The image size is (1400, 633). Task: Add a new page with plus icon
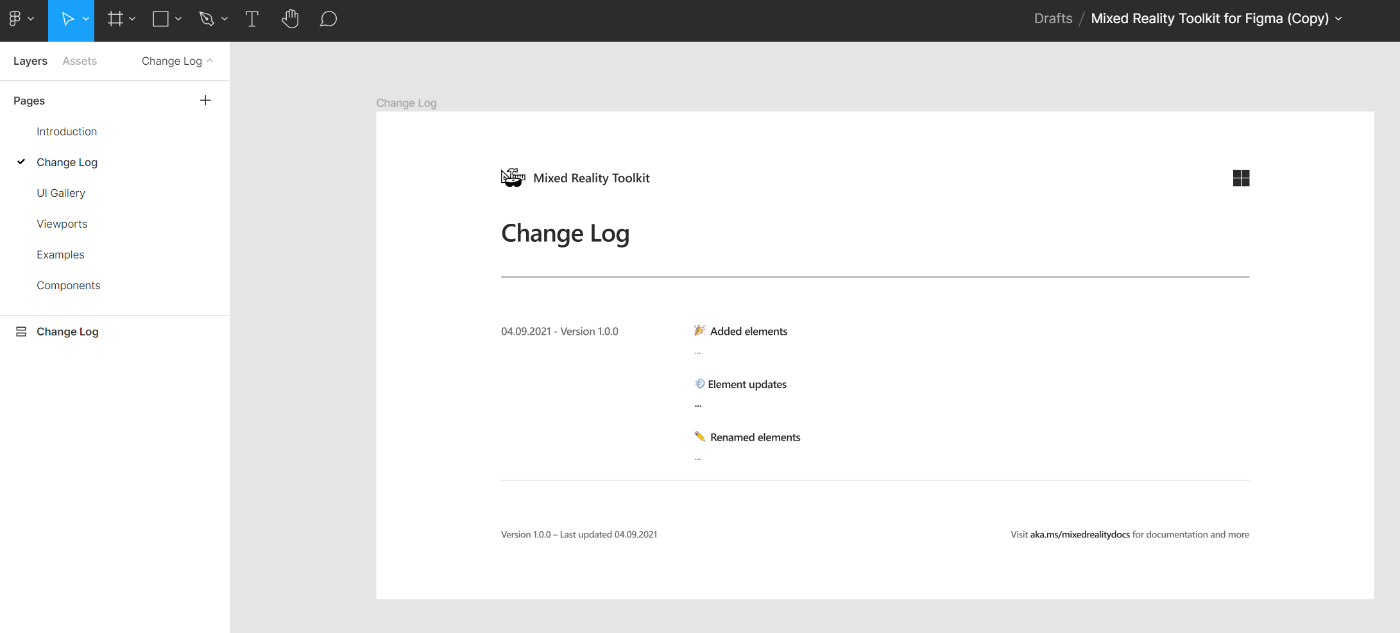(x=205, y=100)
